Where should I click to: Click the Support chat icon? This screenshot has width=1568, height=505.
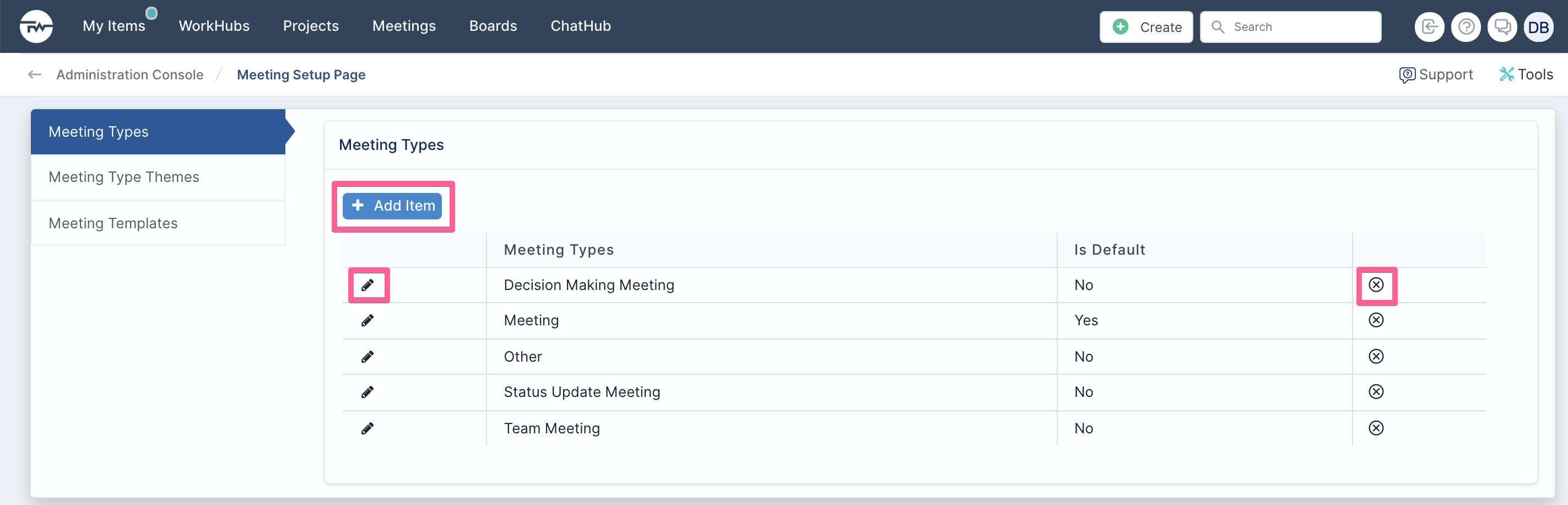(1407, 75)
